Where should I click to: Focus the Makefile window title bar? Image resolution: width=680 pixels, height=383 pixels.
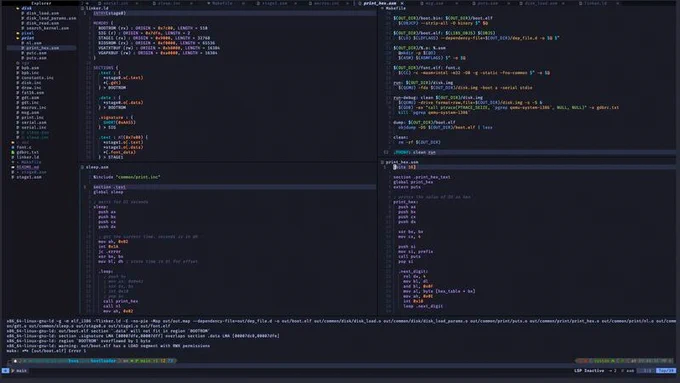pyautogui.click(x=396, y=8)
